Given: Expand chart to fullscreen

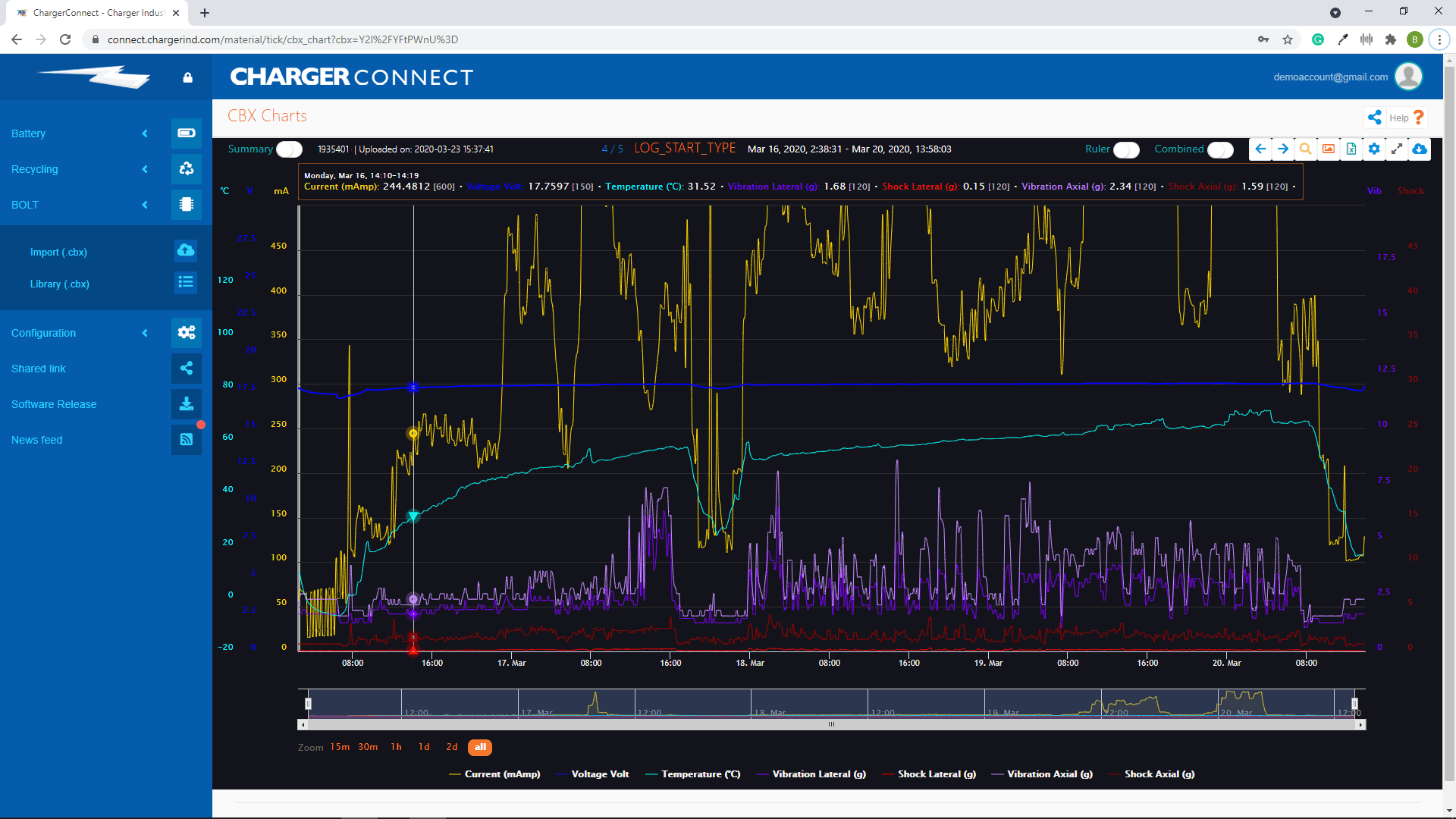Looking at the screenshot, I should (x=1397, y=149).
